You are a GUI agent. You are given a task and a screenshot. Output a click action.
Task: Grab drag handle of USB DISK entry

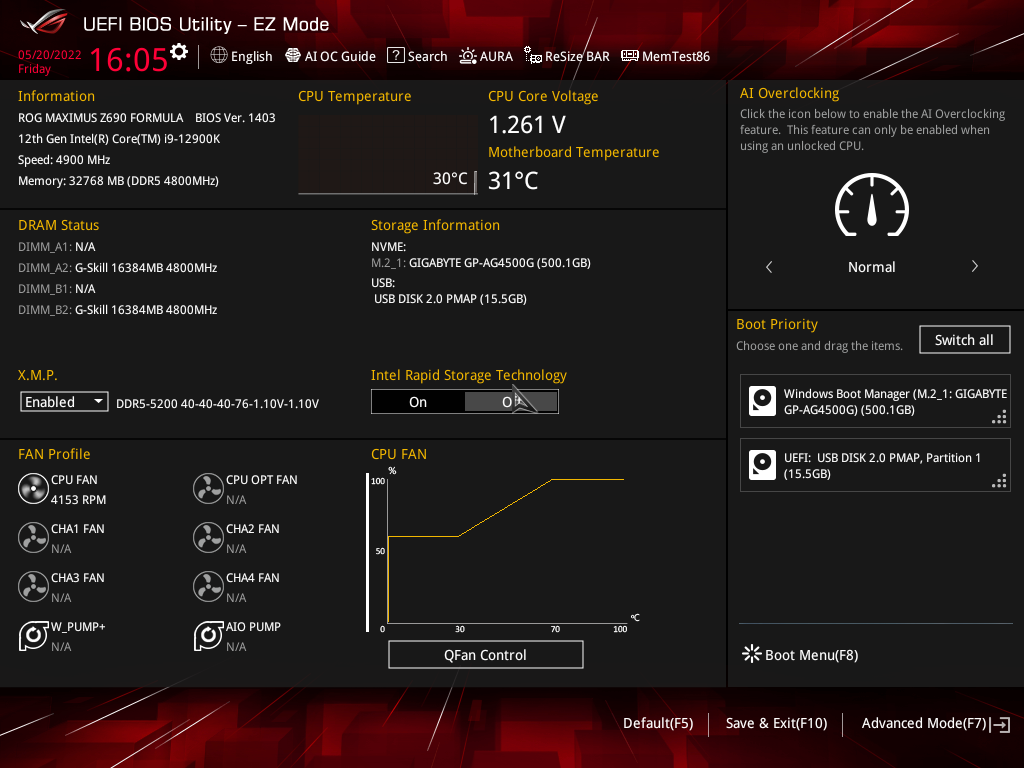coord(999,481)
